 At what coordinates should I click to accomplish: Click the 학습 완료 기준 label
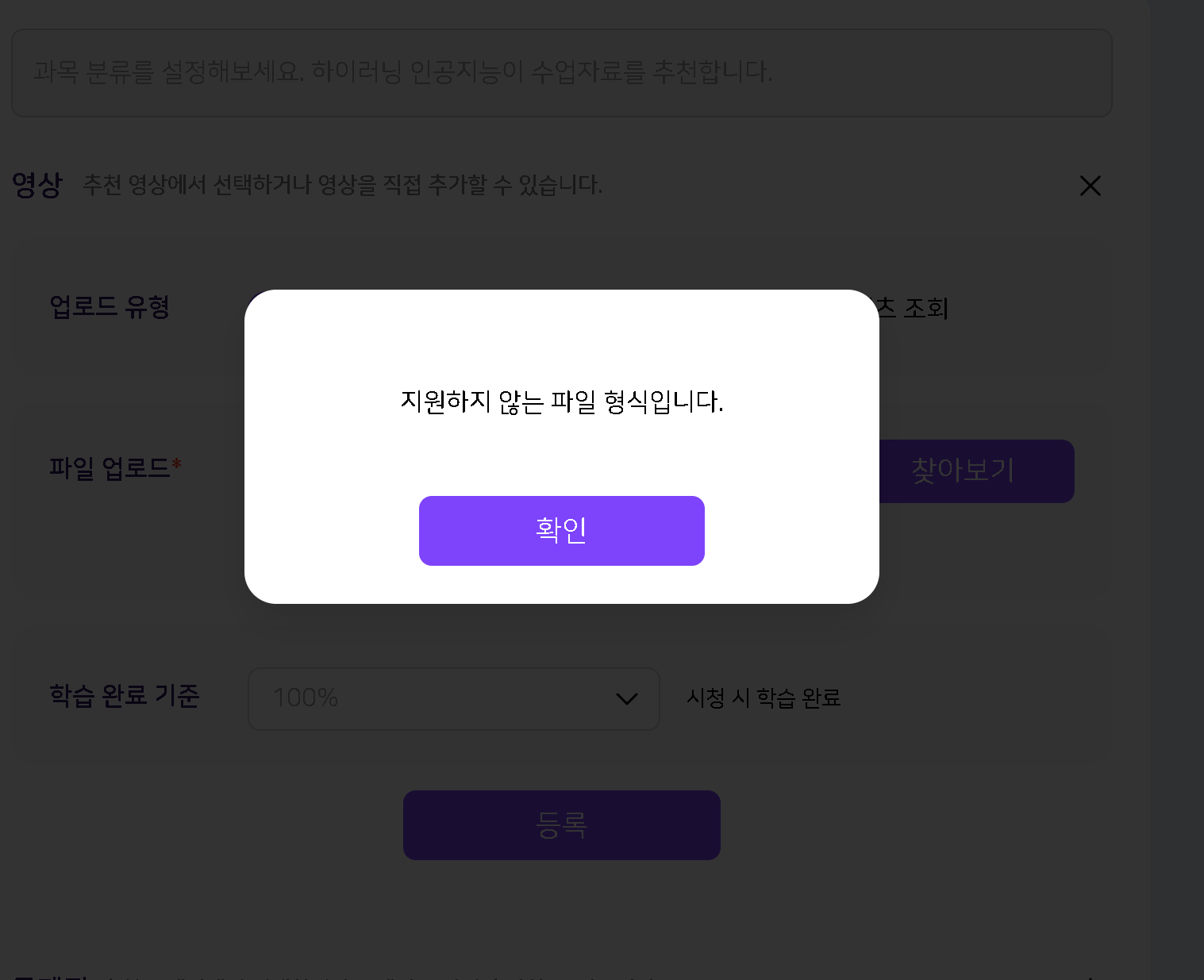coord(124,696)
